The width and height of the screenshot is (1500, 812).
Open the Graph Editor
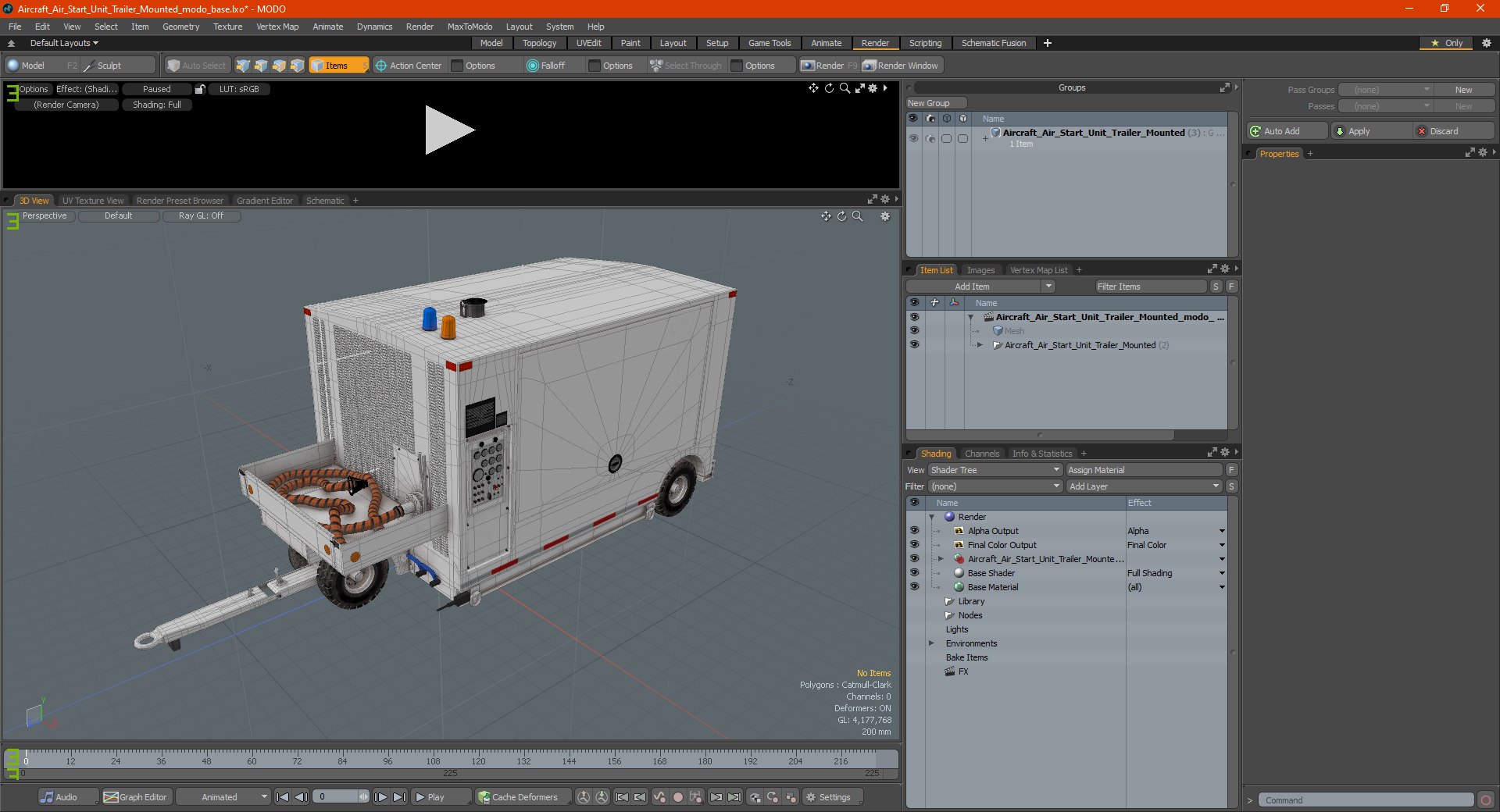135,797
